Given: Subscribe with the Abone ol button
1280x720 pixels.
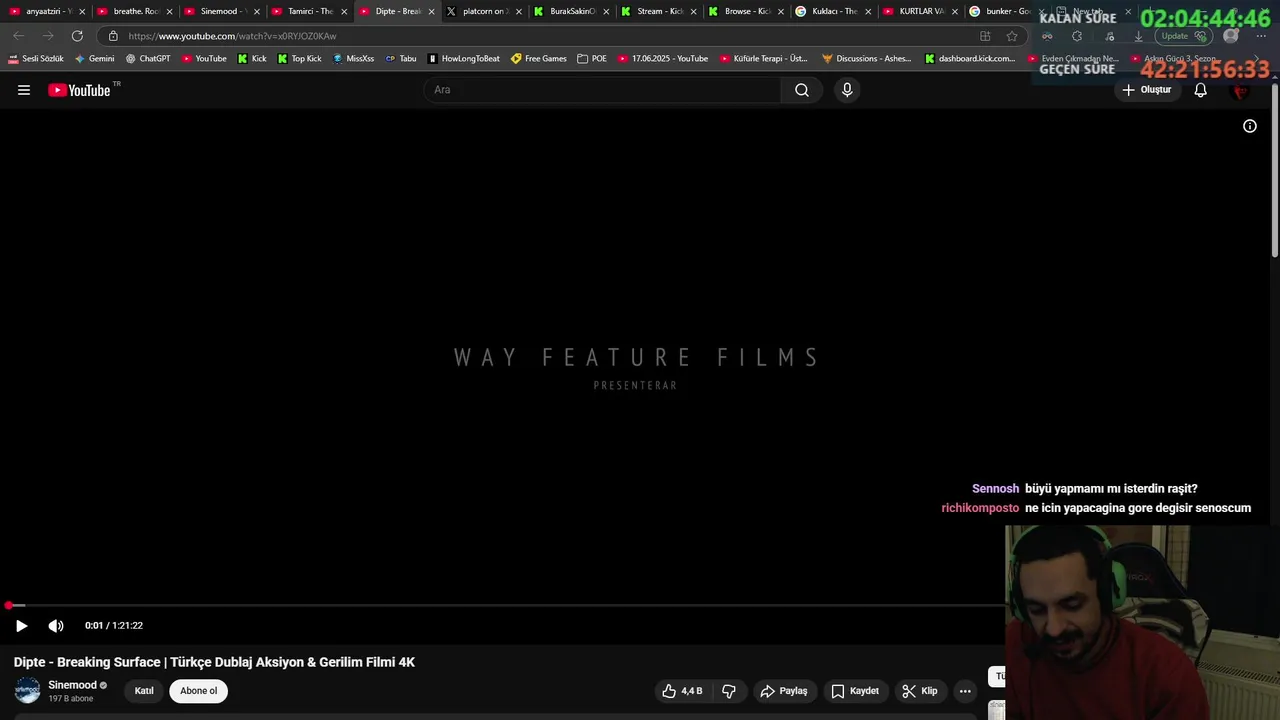Looking at the screenshot, I should tap(198, 691).
